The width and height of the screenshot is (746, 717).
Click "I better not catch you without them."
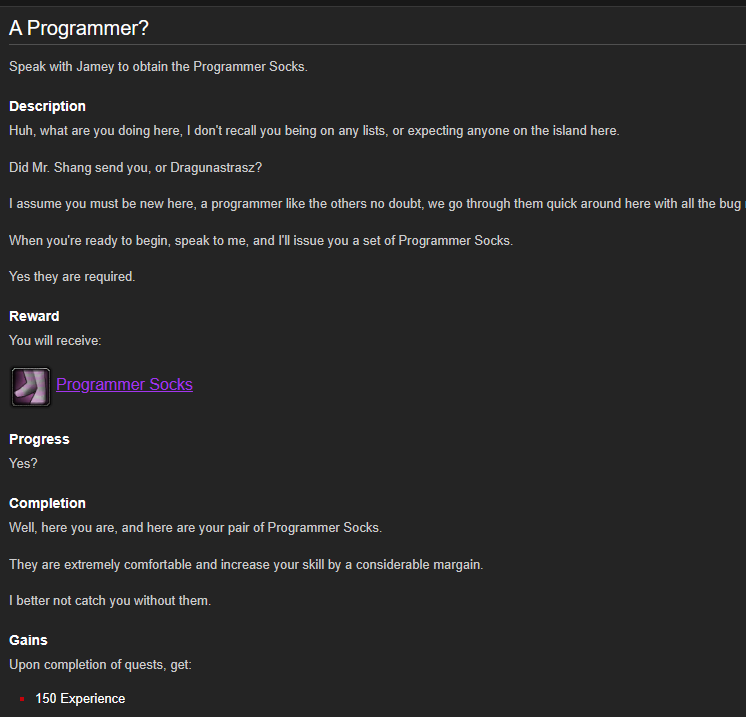[110, 600]
